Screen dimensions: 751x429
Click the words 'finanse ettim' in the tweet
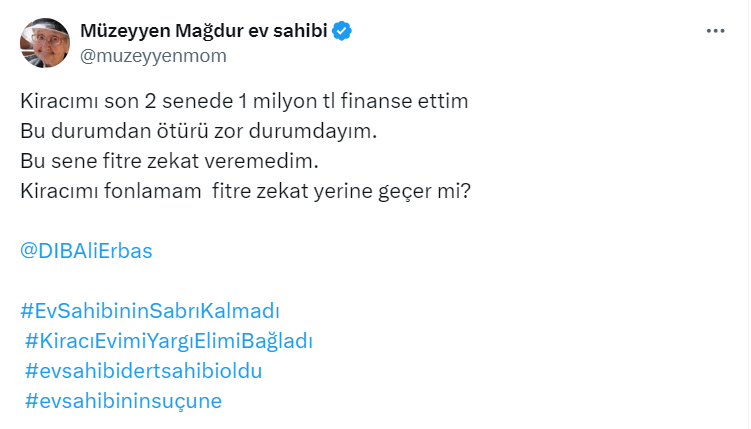pos(407,102)
